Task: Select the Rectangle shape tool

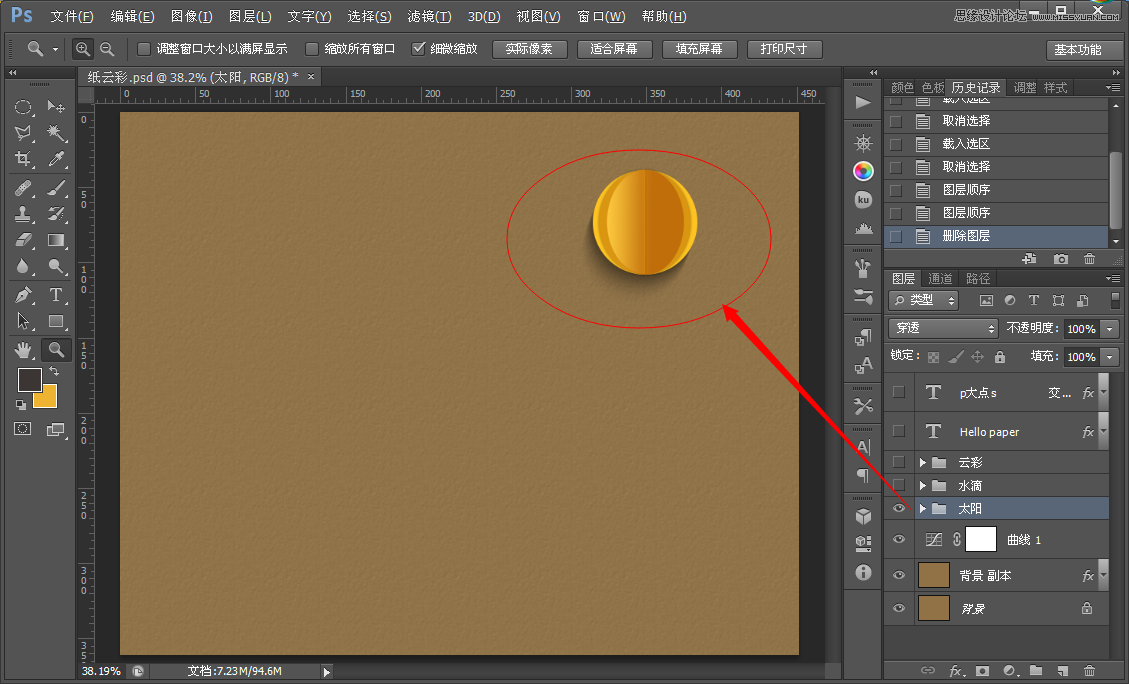Action: tap(56, 321)
